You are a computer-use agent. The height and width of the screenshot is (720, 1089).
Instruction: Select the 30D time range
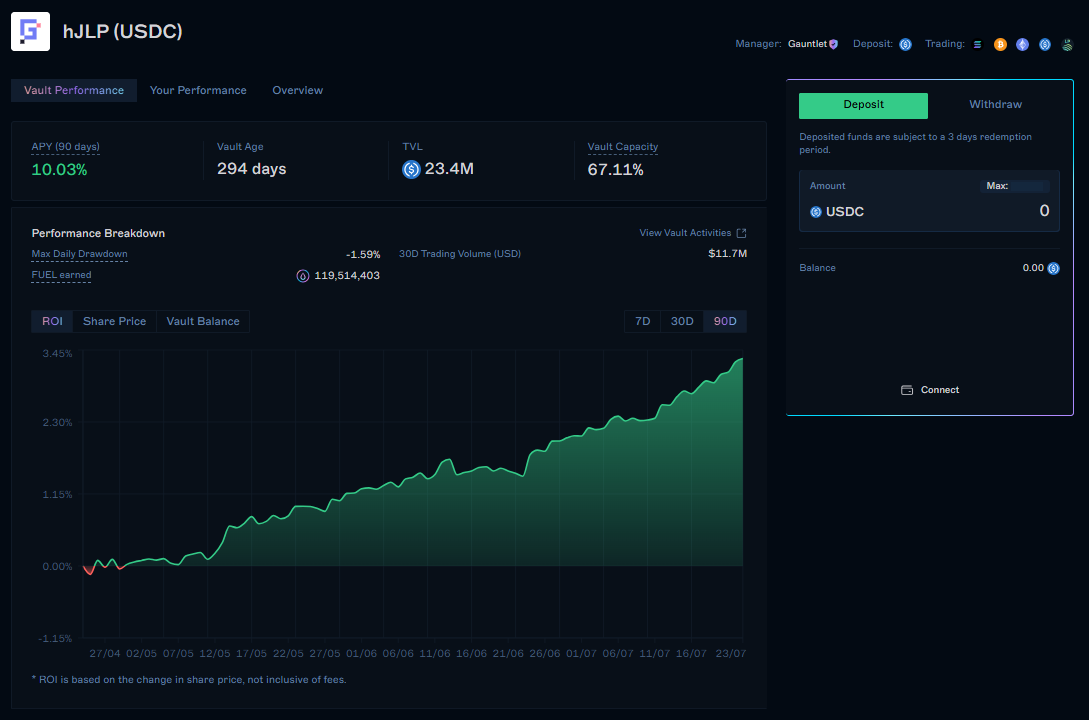682,321
